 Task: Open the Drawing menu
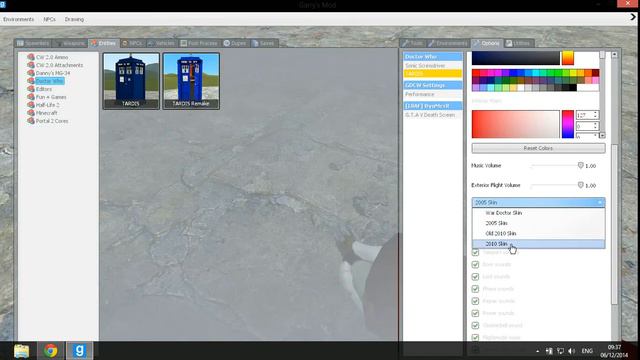(x=74, y=19)
